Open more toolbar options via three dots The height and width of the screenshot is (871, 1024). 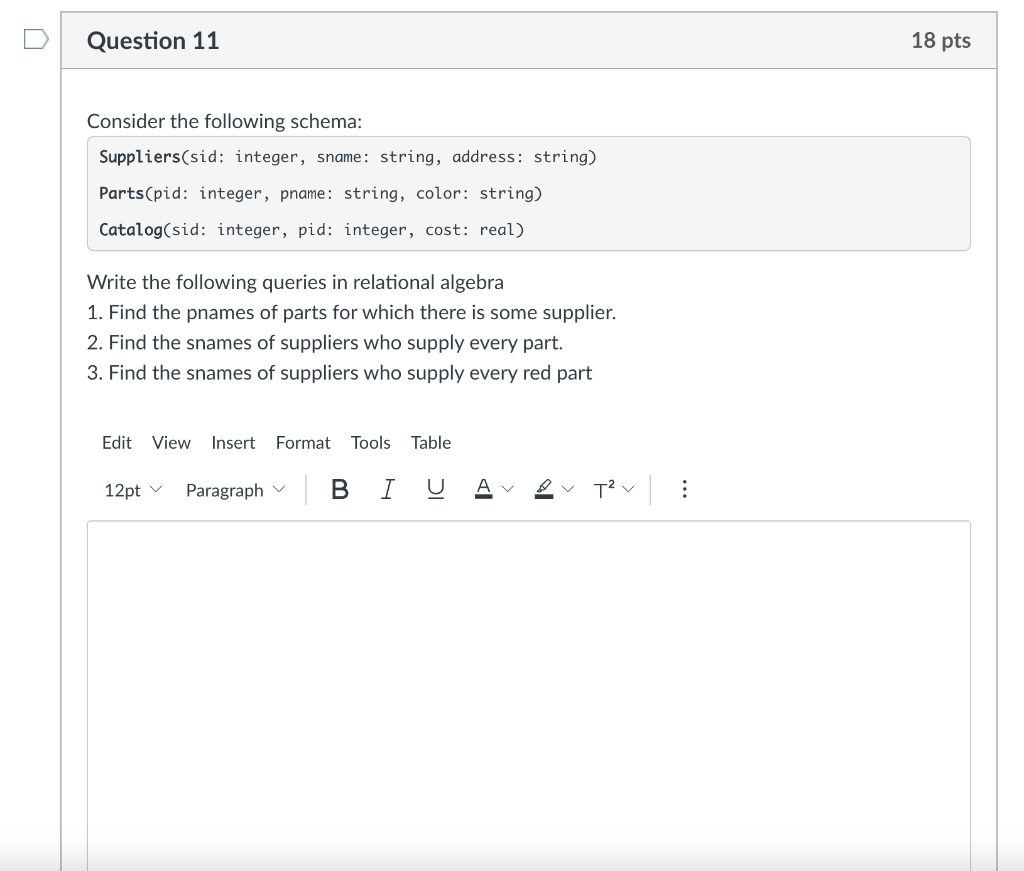[684, 489]
